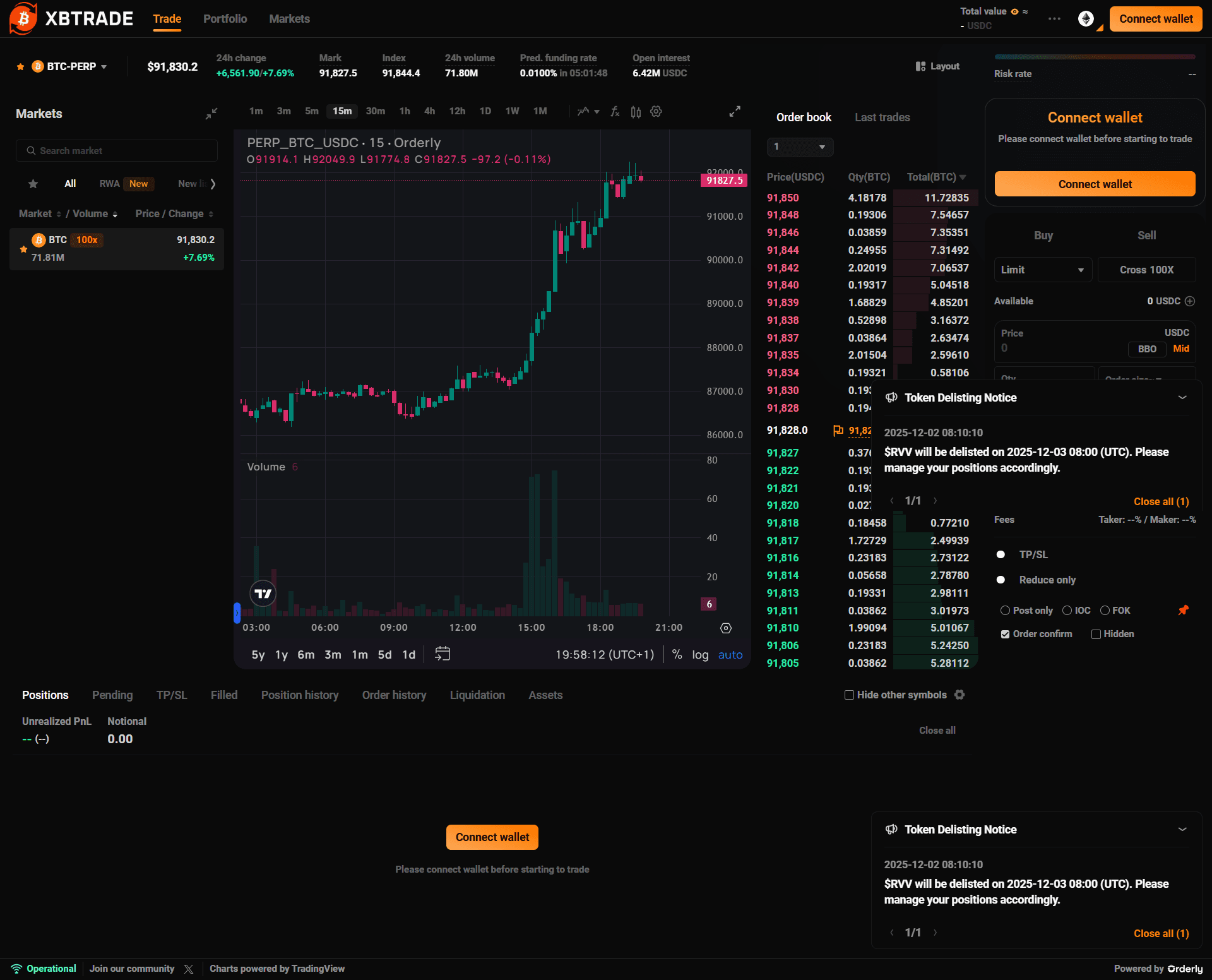Viewport: 1212px width, 980px height.
Task: Open the BTC-PERP symbol dropdown
Action: click(x=77, y=66)
